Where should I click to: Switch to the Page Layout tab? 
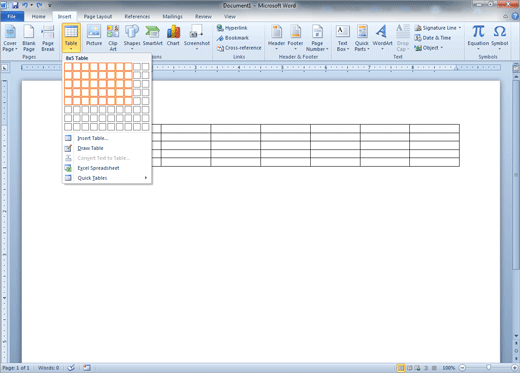click(x=98, y=16)
